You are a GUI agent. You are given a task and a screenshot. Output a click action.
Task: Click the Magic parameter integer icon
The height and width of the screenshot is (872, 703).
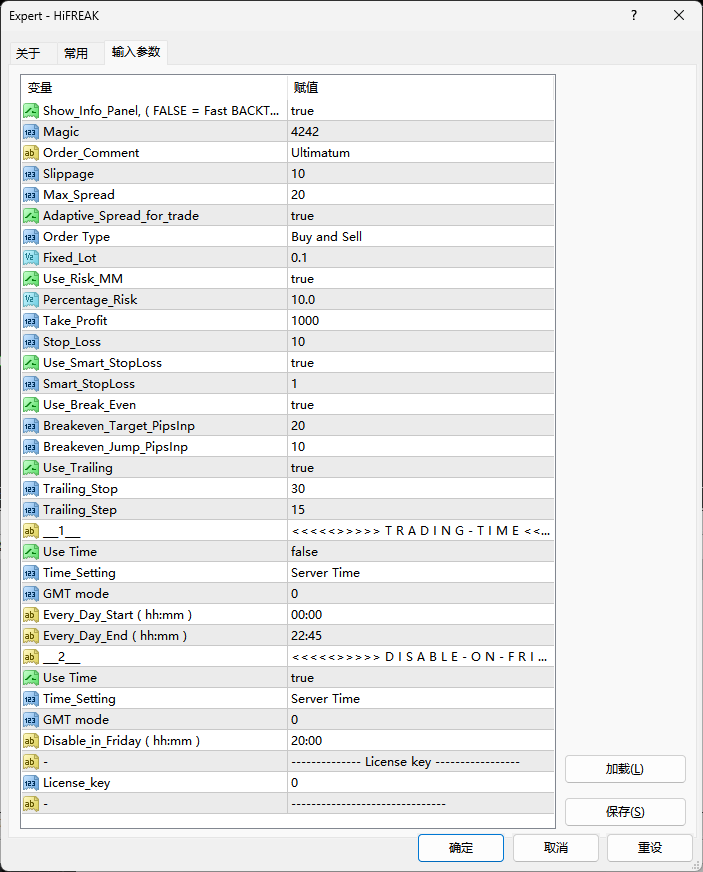(x=31, y=132)
